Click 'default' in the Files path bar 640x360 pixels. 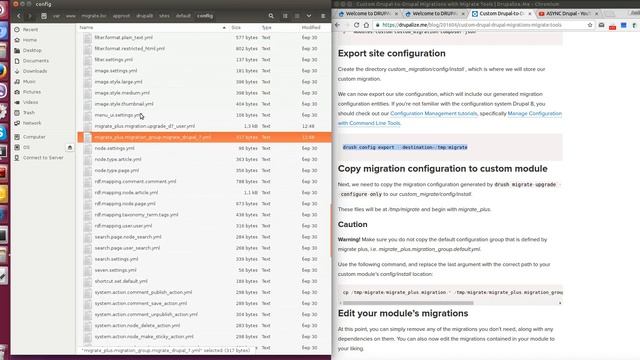[x=183, y=16]
